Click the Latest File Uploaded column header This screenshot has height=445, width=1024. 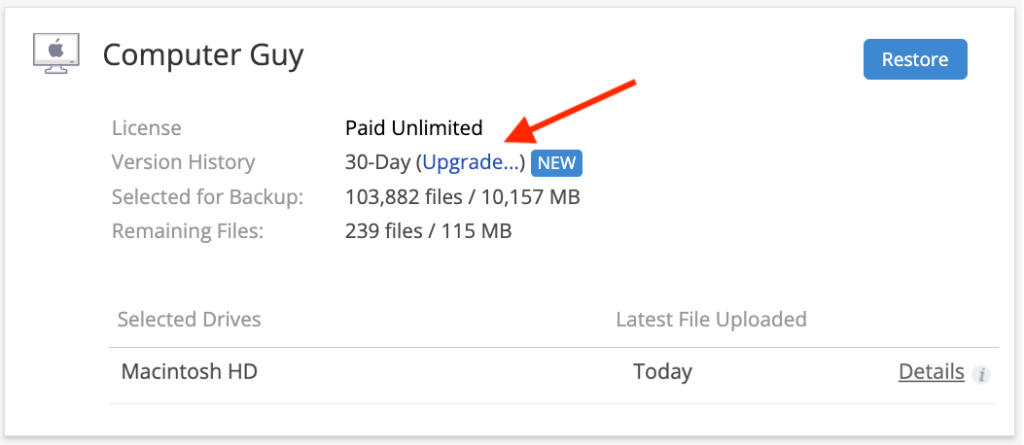(x=711, y=320)
